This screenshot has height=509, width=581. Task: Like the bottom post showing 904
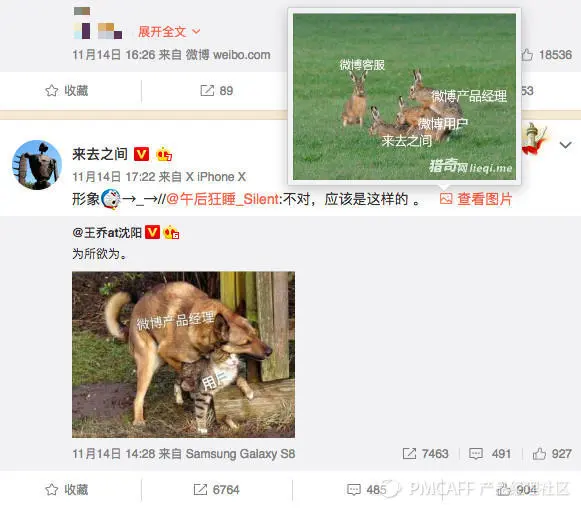coord(517,490)
